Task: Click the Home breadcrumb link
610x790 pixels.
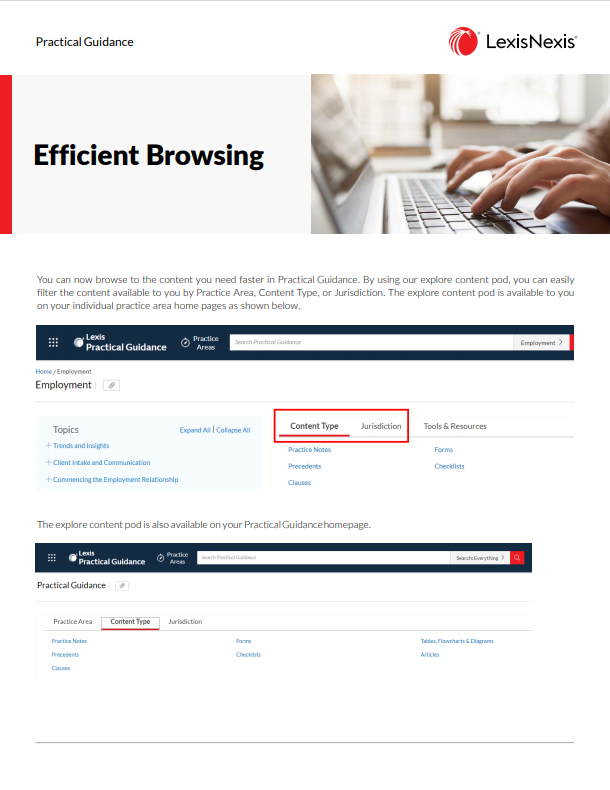Action: point(43,371)
